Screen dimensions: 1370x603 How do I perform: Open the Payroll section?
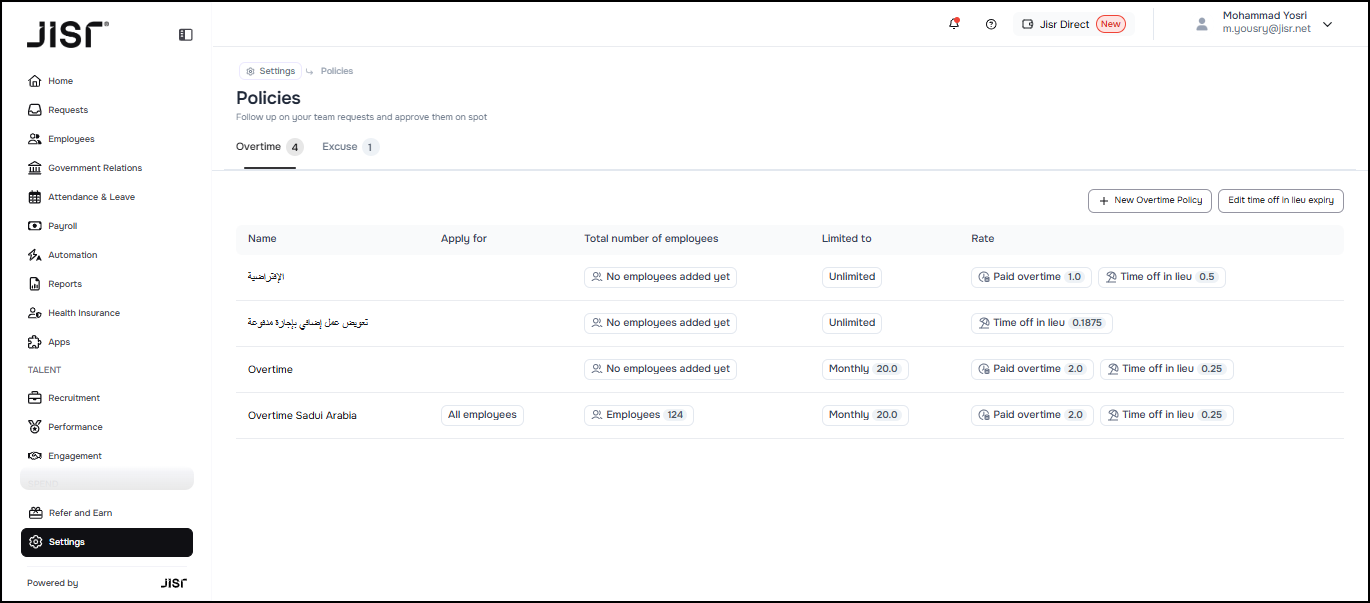(62, 226)
